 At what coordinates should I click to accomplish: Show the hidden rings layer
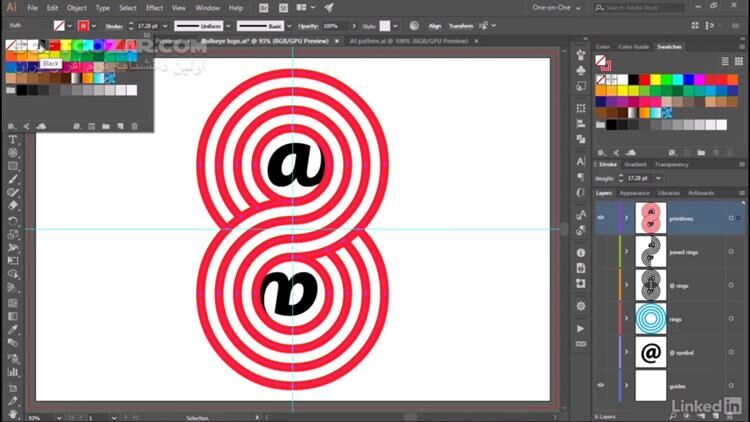601,319
